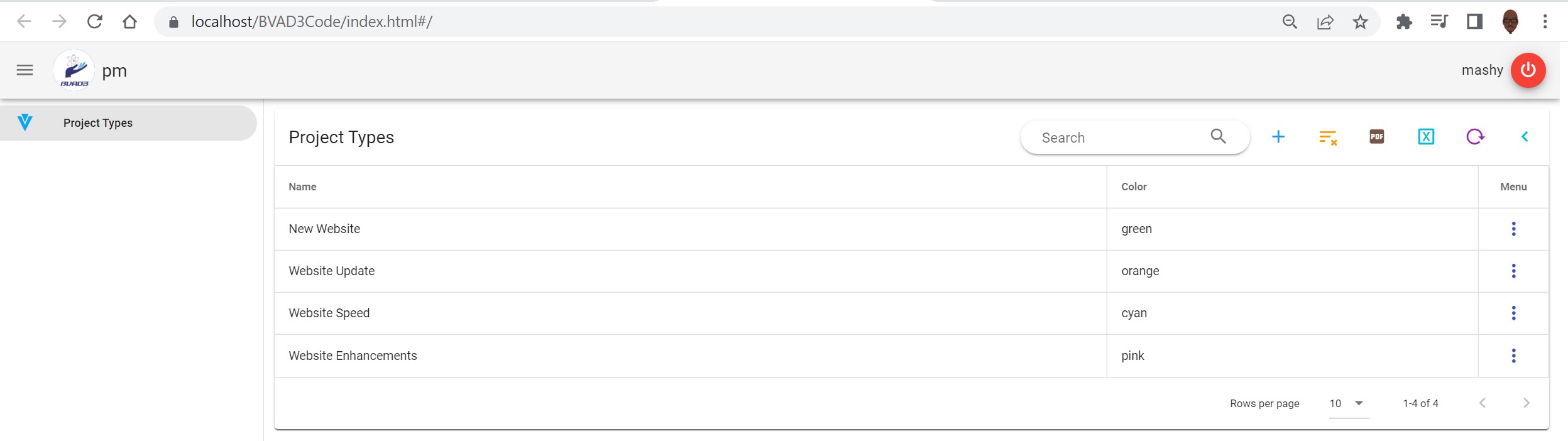Open row menu for Website Speed

click(x=1513, y=313)
